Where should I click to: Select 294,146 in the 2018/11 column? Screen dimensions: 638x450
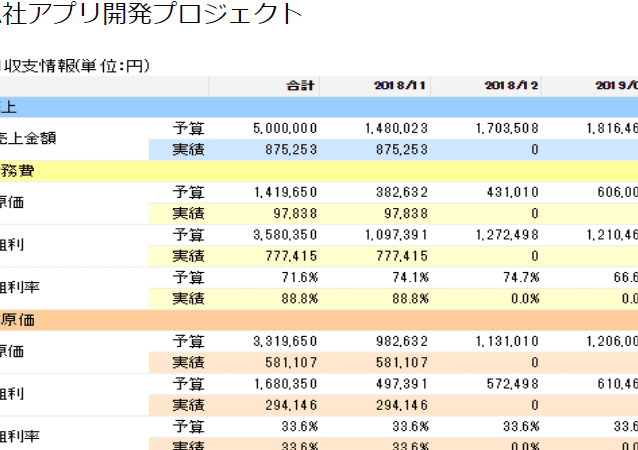(x=402, y=405)
